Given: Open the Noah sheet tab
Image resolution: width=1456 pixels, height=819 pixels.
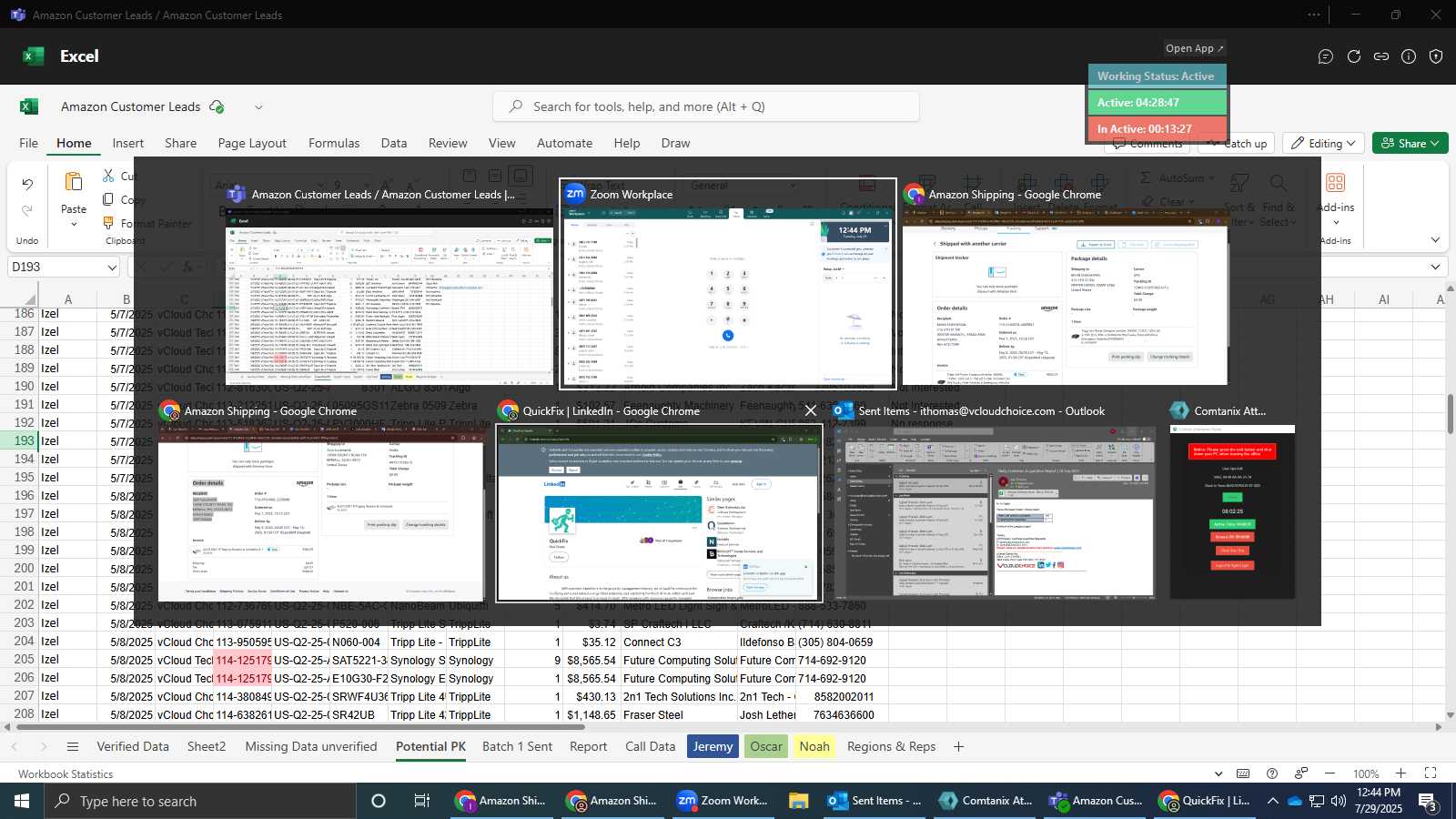Looking at the screenshot, I should [814, 746].
